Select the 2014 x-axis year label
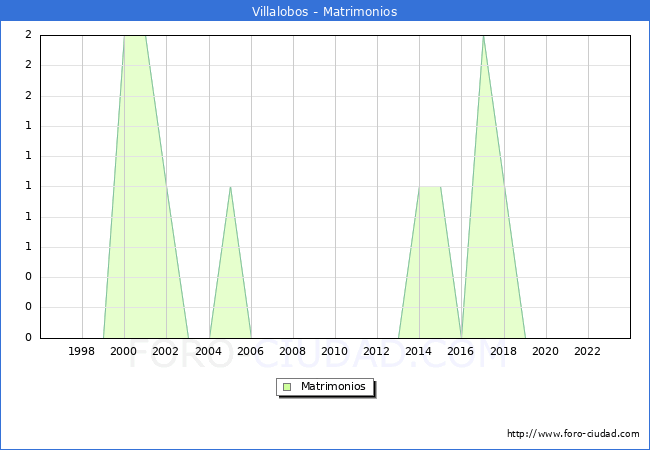The width and height of the screenshot is (650, 450). pyautogui.click(x=420, y=351)
